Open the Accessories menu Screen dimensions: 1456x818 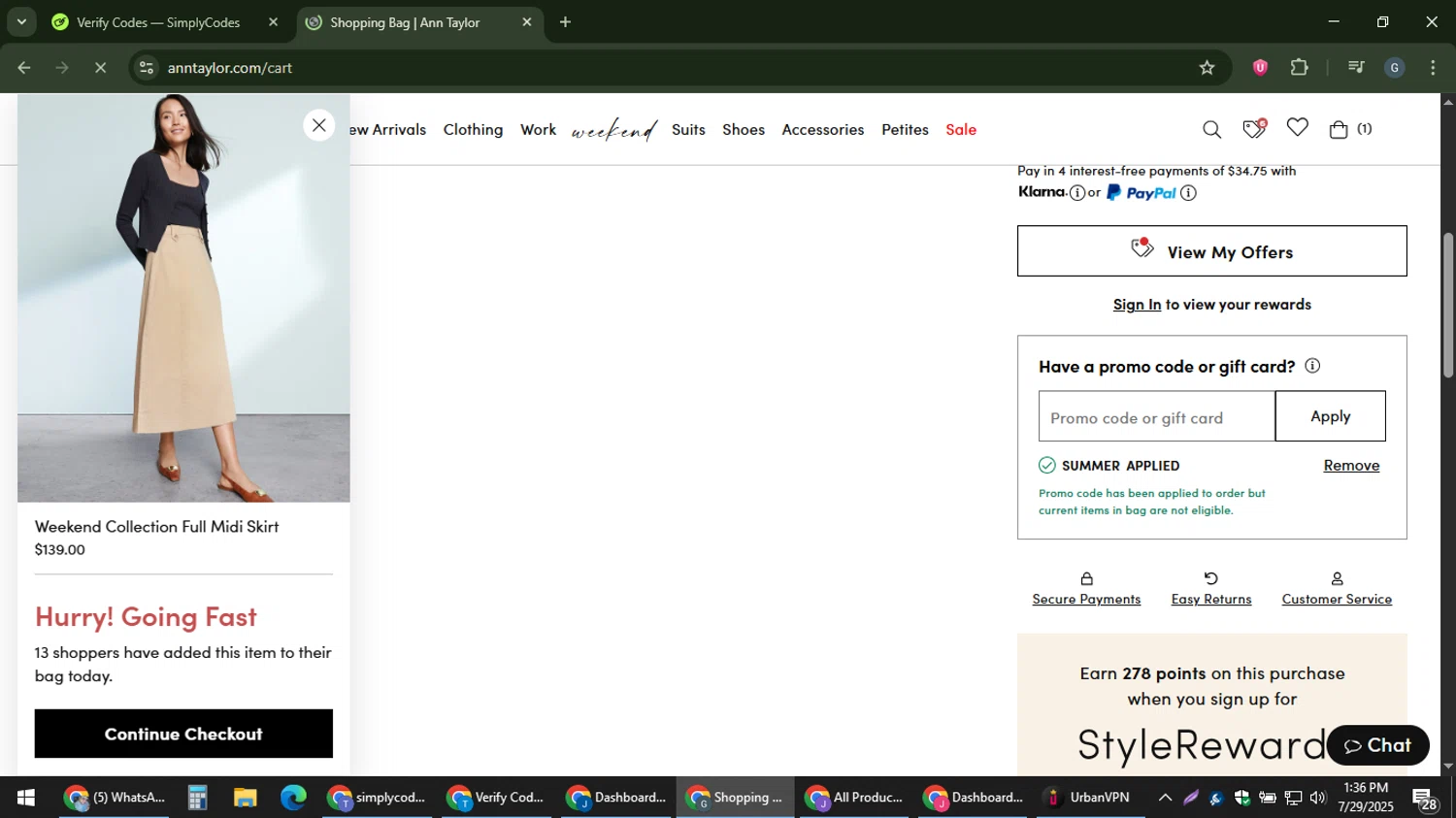[822, 130]
